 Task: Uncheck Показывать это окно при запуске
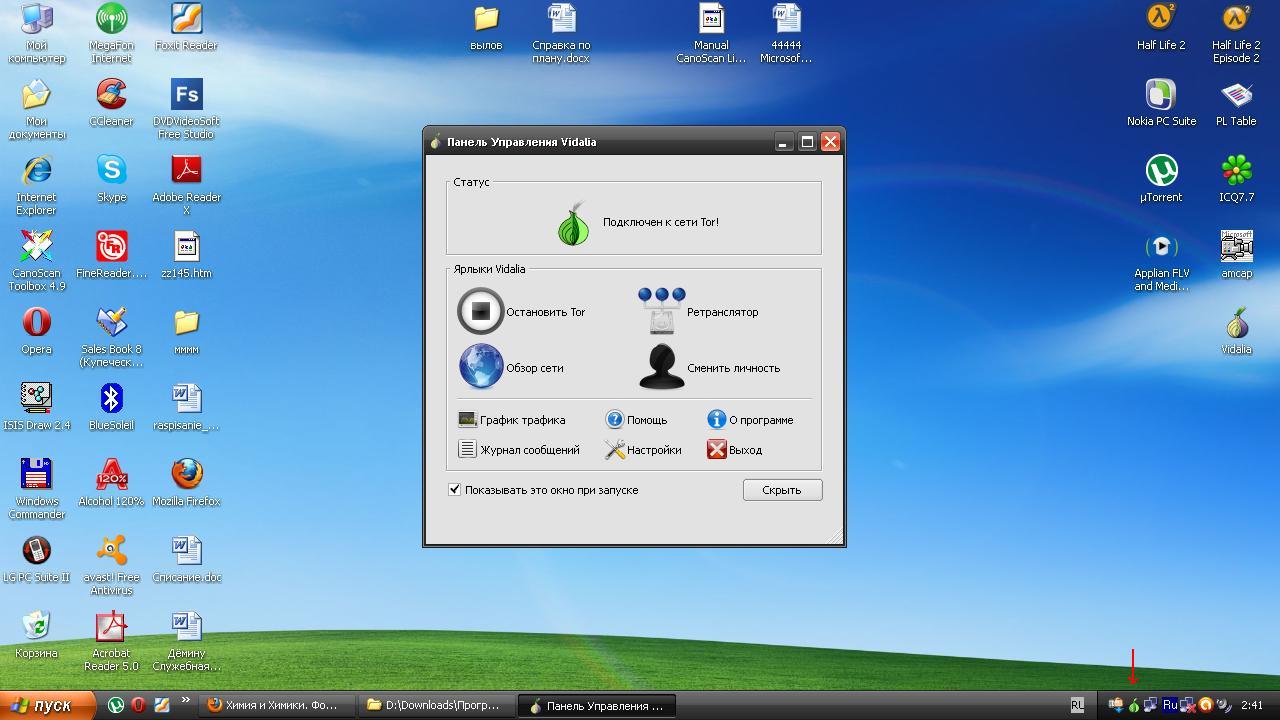pyautogui.click(x=455, y=490)
